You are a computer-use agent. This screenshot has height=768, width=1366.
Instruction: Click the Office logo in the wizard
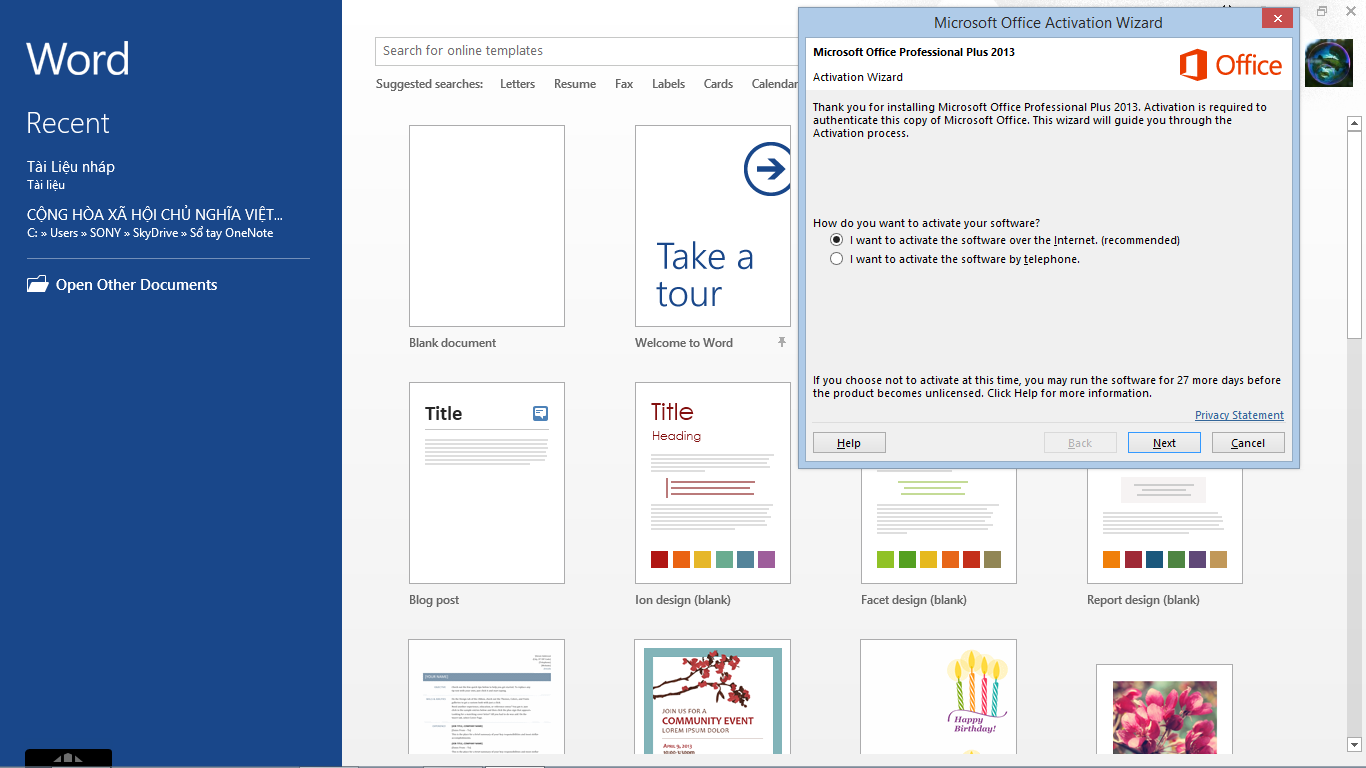click(1231, 66)
